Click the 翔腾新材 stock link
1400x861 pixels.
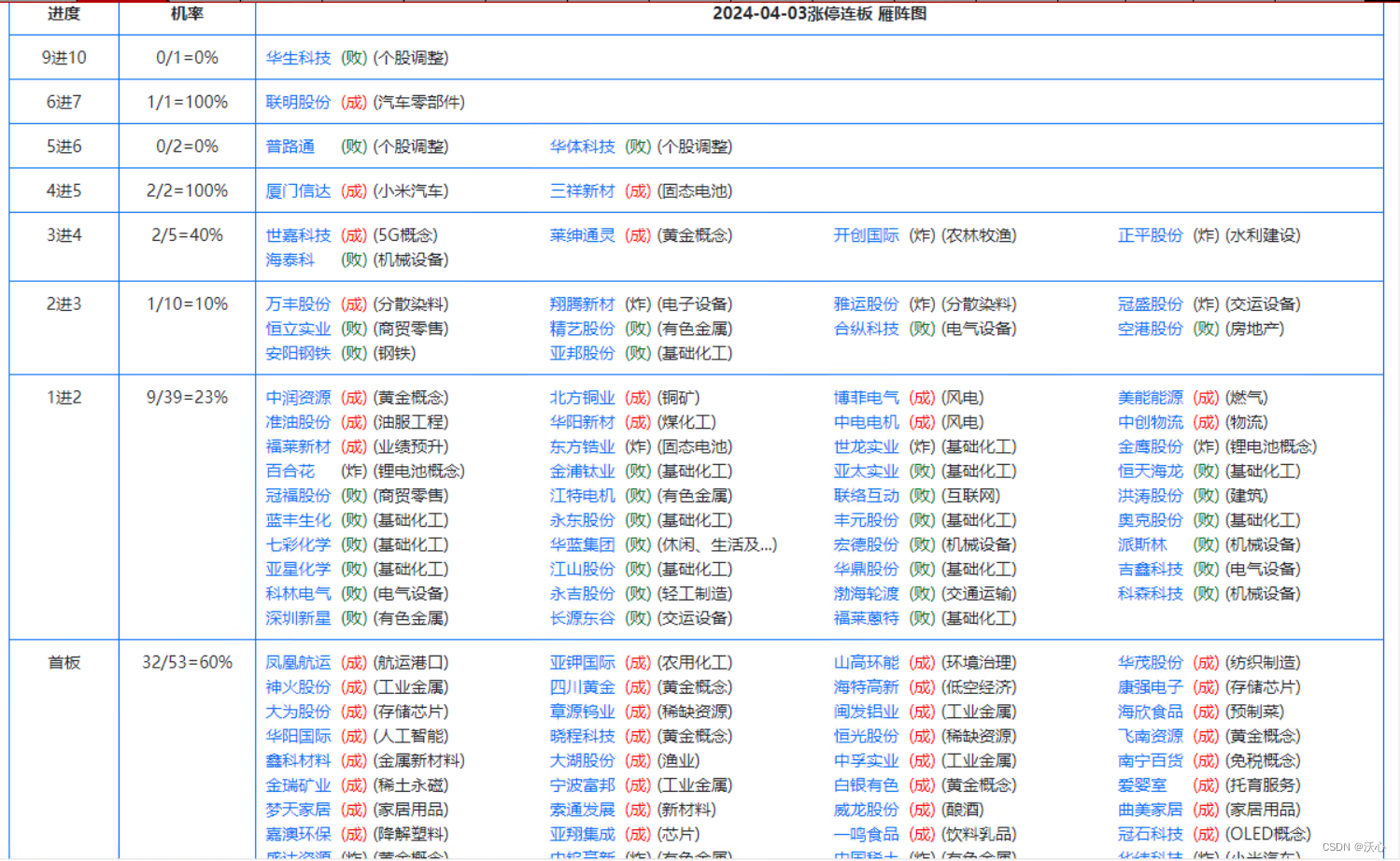(x=582, y=304)
